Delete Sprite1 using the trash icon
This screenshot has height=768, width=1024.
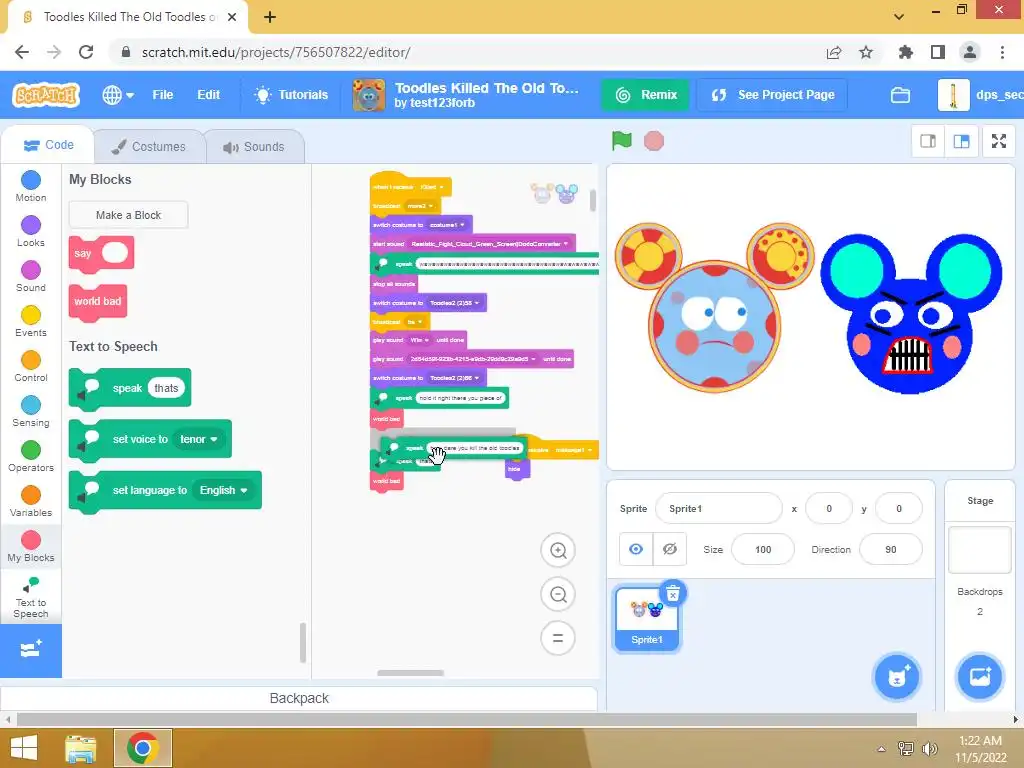tap(673, 593)
